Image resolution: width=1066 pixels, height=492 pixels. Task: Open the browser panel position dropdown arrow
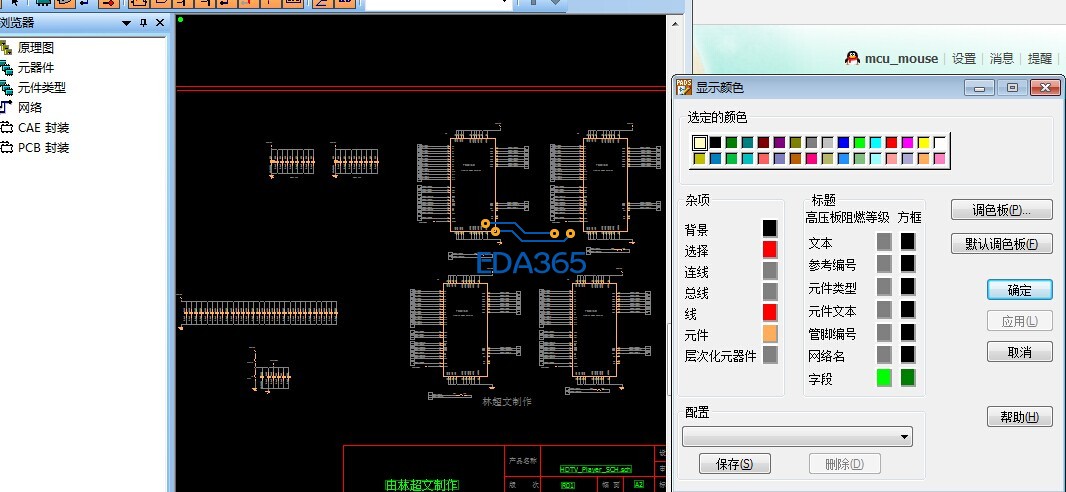click(x=126, y=23)
